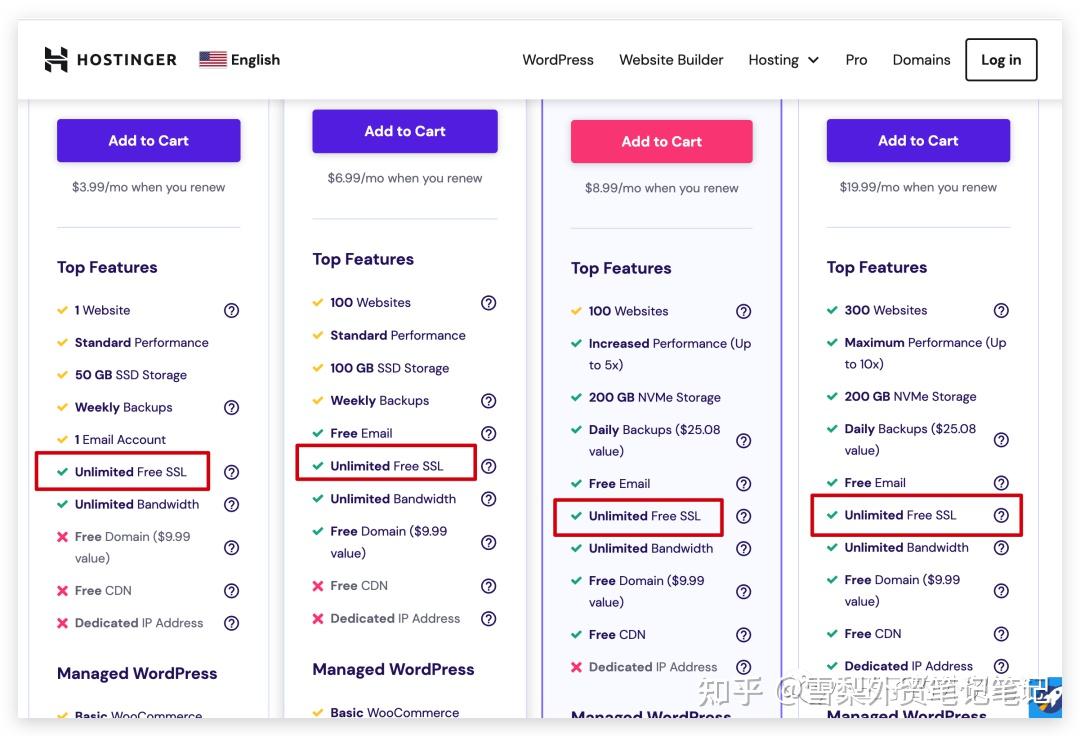1080x736 pixels.
Task: Add the $8.99 renewal plan to cart
Action: 661,141
